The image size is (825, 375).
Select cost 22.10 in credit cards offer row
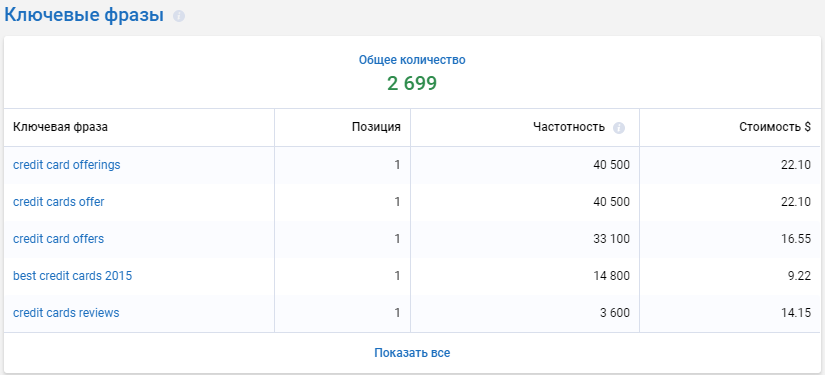pyautogui.click(x=796, y=202)
